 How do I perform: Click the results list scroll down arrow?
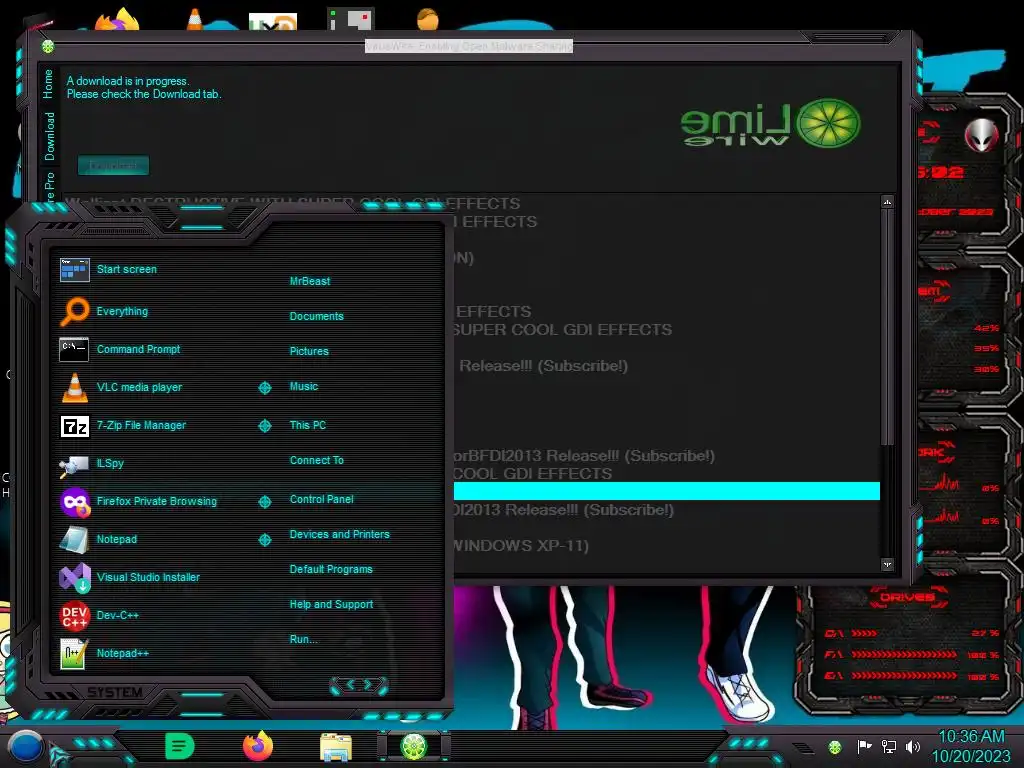pos(887,564)
